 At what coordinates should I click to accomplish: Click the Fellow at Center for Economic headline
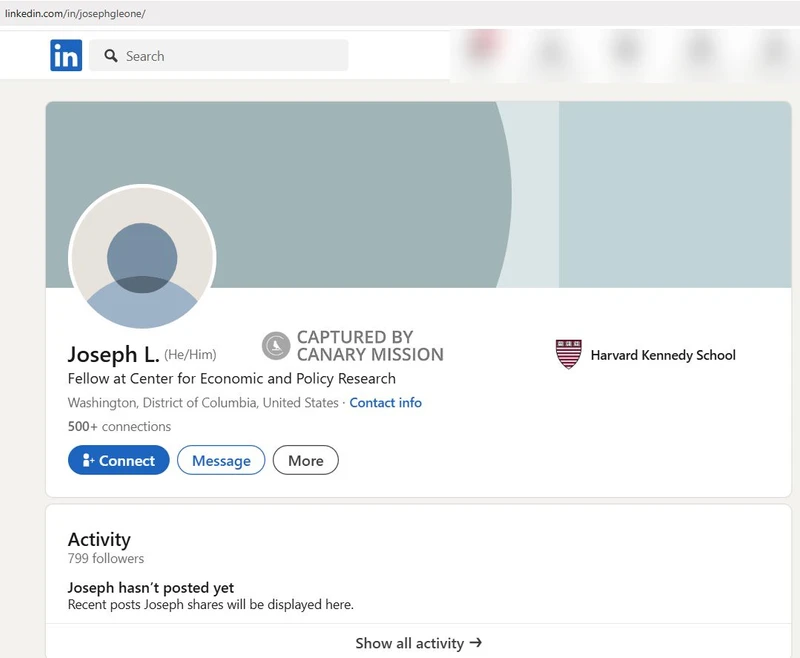232,378
